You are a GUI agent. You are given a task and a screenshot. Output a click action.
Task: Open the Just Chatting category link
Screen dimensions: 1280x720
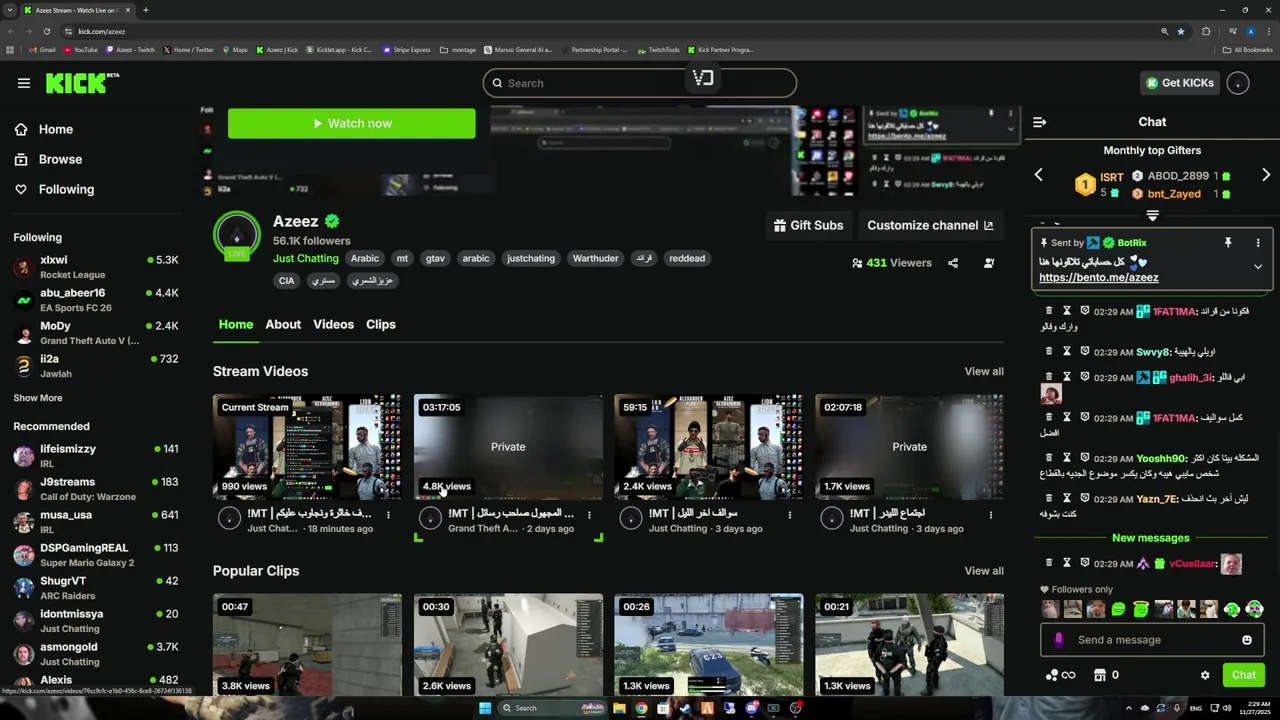click(306, 258)
